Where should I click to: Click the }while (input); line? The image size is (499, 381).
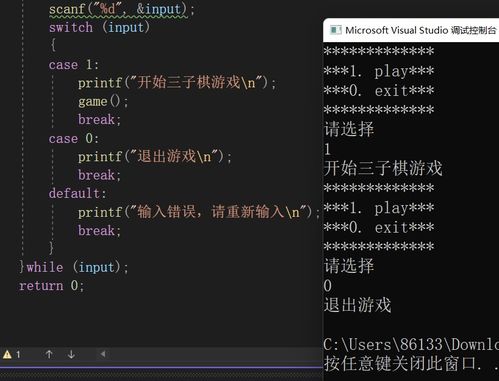tap(74, 267)
